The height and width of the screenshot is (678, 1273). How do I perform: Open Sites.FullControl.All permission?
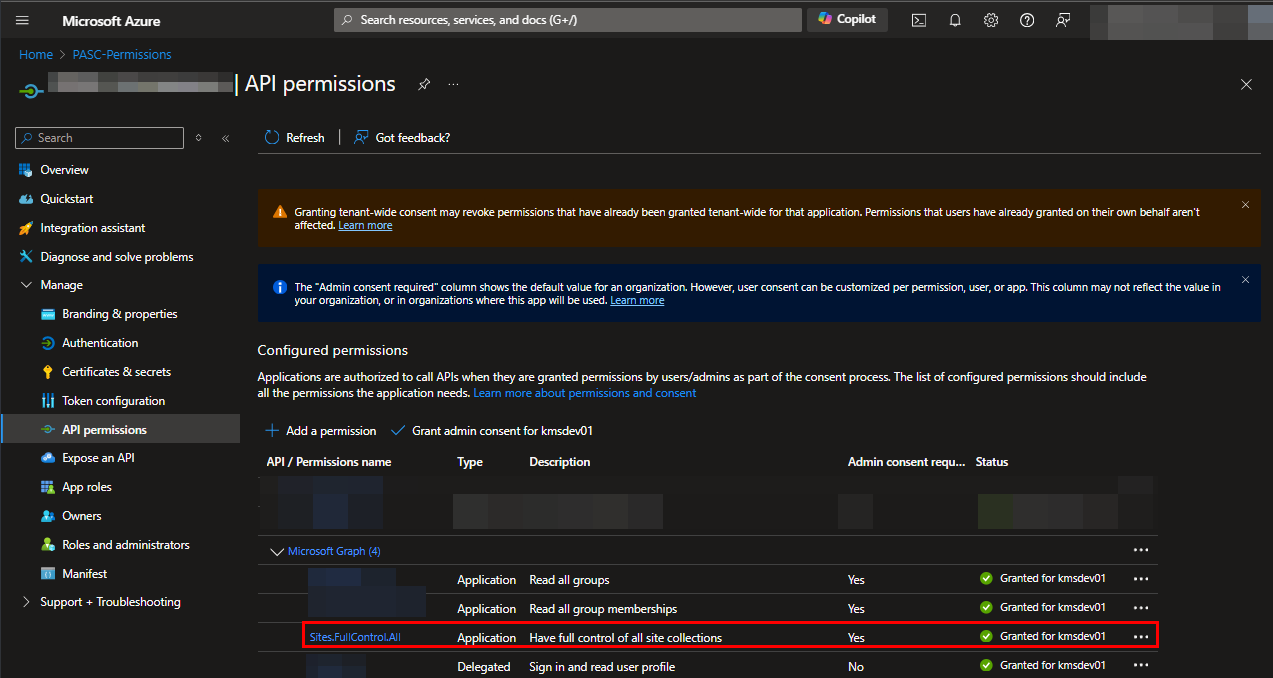(x=356, y=638)
